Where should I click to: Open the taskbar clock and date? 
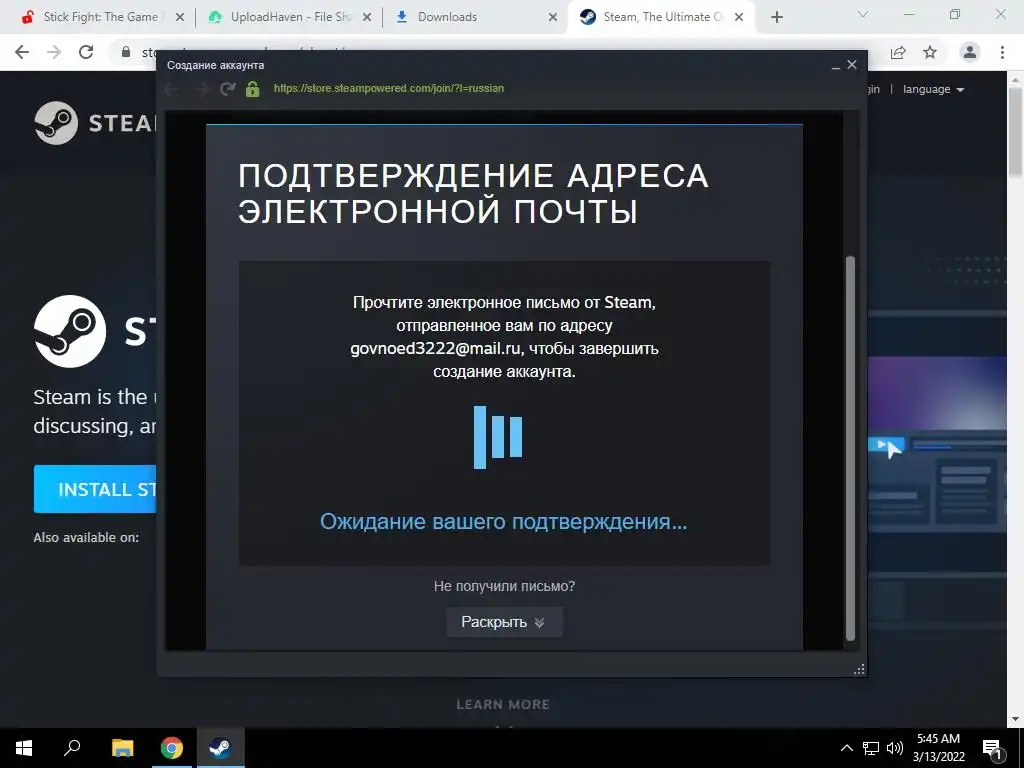point(938,748)
